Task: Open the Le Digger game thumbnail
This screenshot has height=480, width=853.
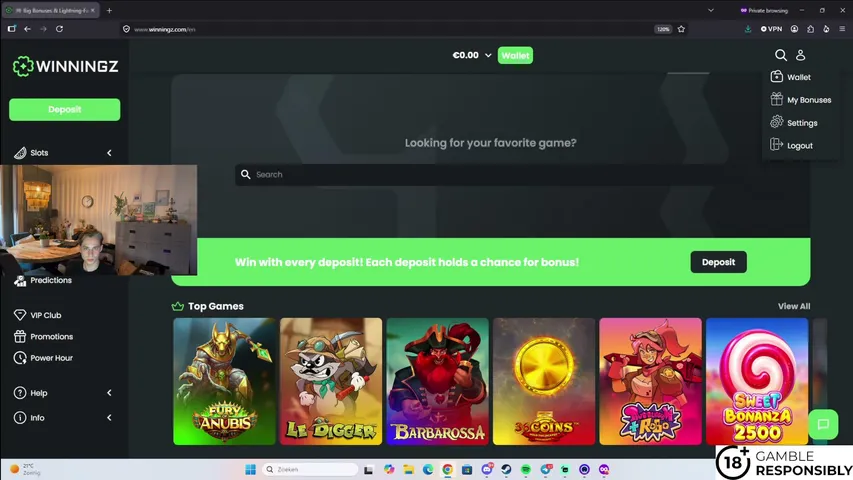Action: coord(331,381)
